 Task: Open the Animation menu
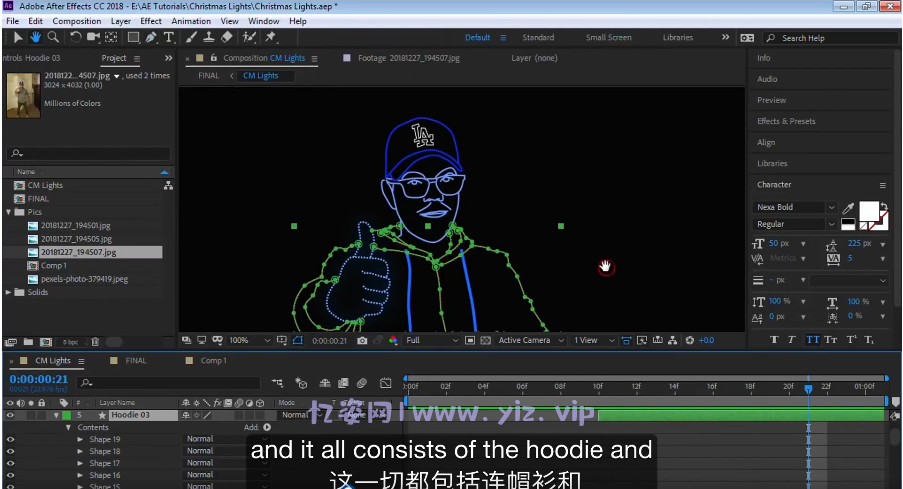tap(191, 21)
